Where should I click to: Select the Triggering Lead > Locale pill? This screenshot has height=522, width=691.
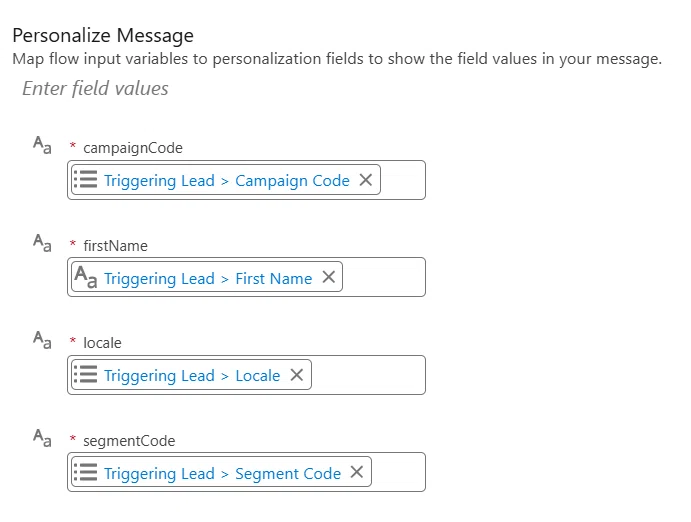(x=191, y=375)
